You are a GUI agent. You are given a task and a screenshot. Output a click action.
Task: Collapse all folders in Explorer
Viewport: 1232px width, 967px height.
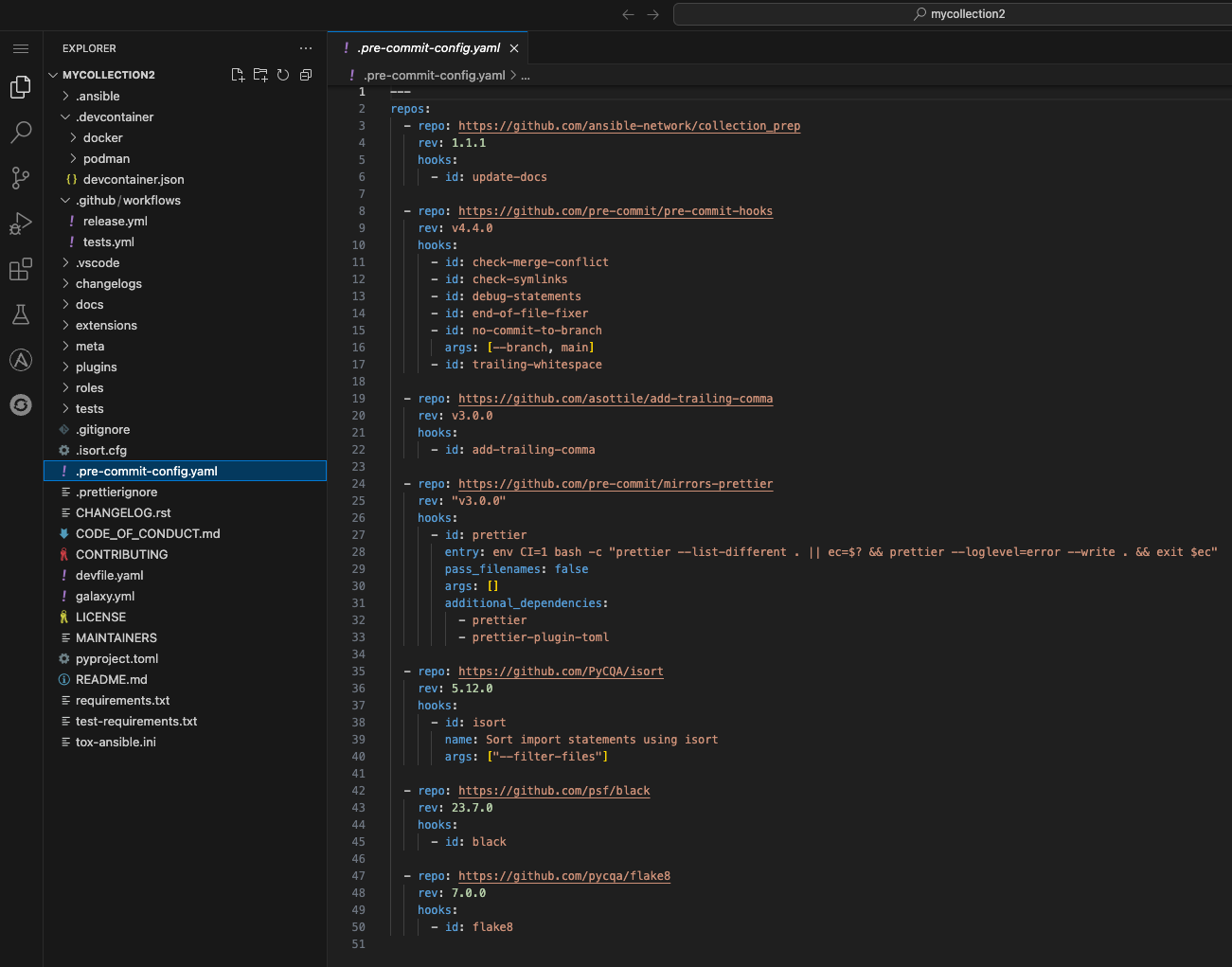click(x=305, y=74)
